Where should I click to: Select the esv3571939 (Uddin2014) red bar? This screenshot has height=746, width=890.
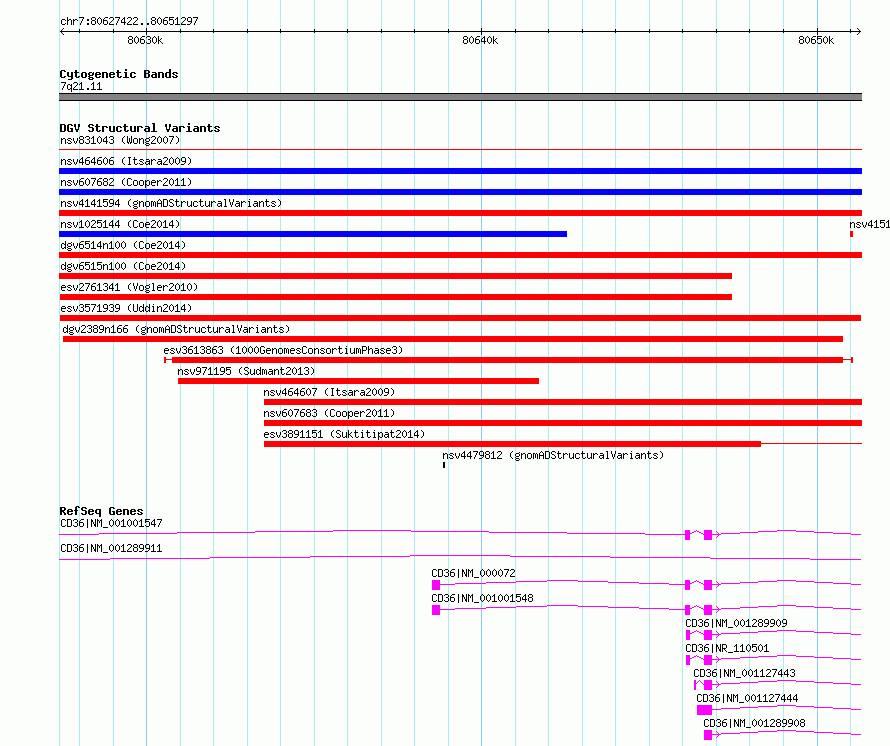point(460,318)
